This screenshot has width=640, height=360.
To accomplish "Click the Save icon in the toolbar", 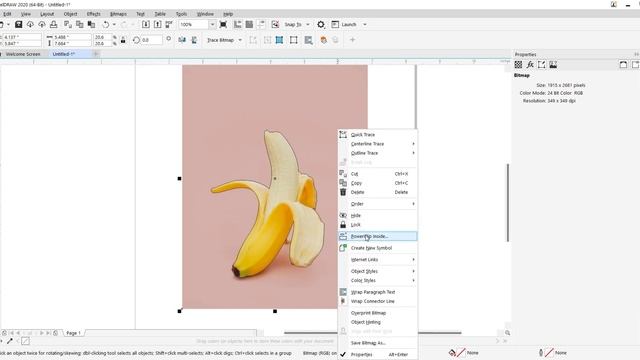I will click(18, 24).
